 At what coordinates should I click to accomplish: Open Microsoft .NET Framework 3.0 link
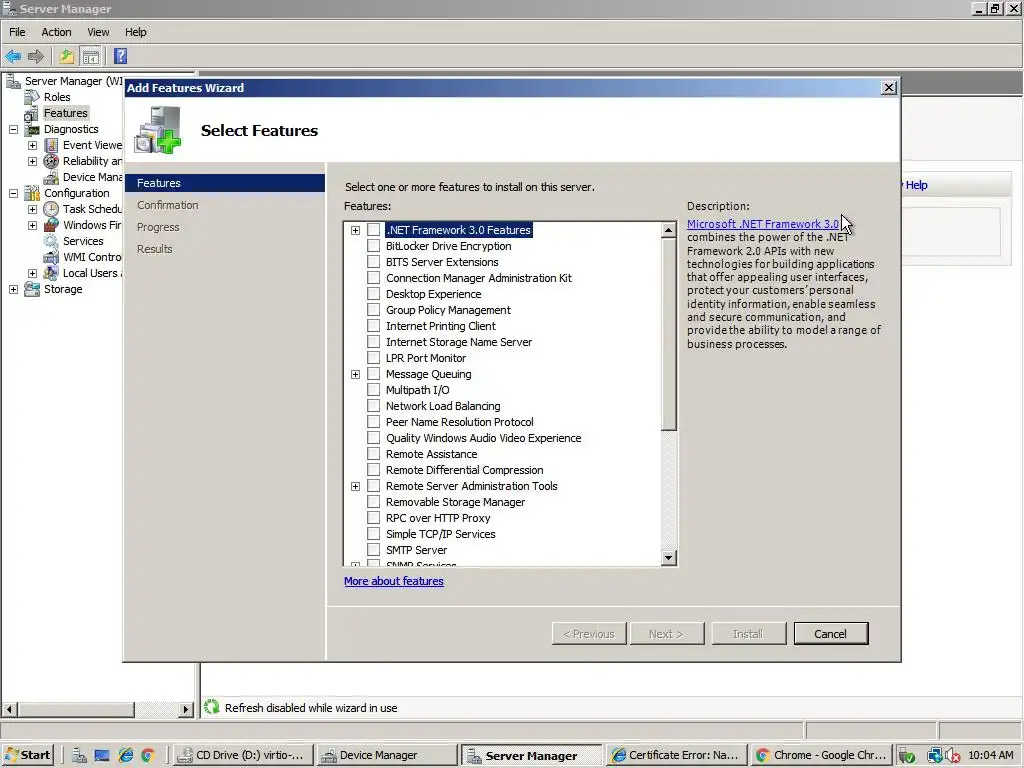tap(763, 224)
